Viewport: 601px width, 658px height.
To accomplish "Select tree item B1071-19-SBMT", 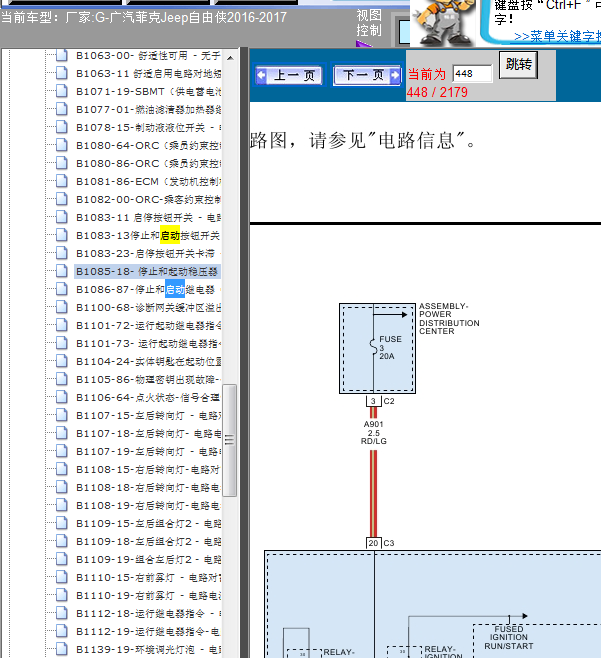I will point(148,91).
